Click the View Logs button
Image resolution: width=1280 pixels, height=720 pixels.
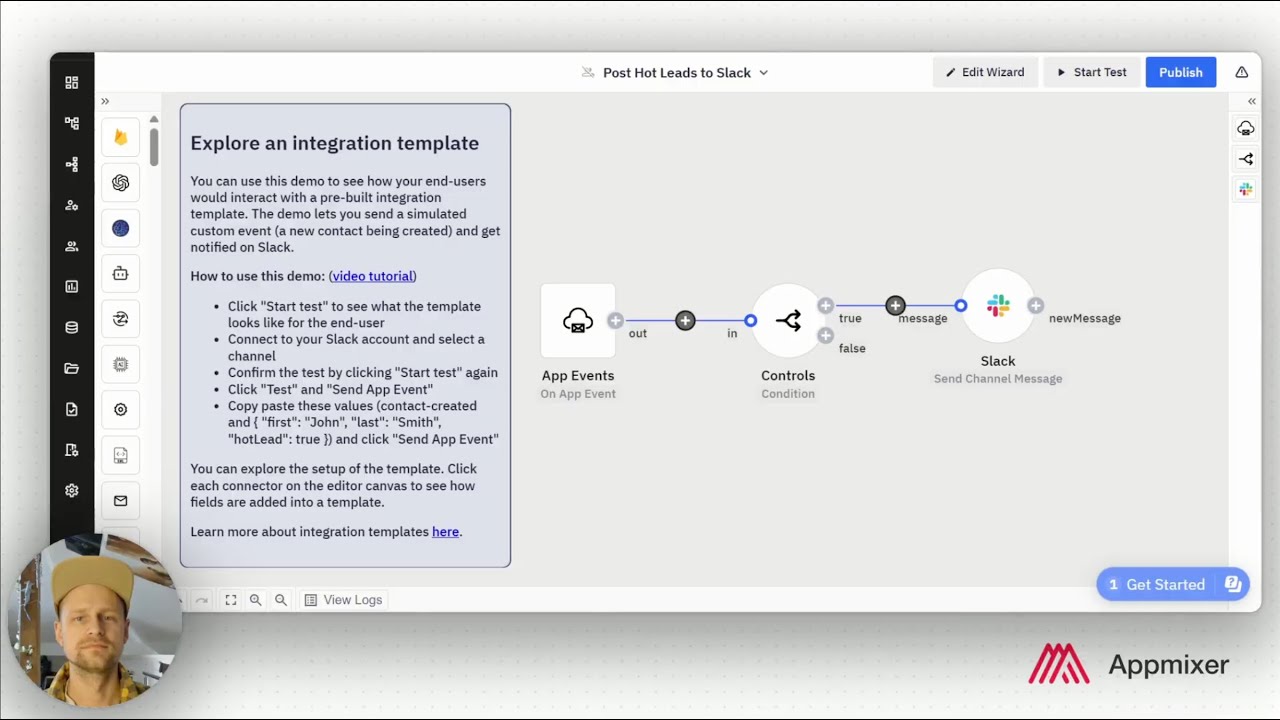pyautogui.click(x=343, y=600)
